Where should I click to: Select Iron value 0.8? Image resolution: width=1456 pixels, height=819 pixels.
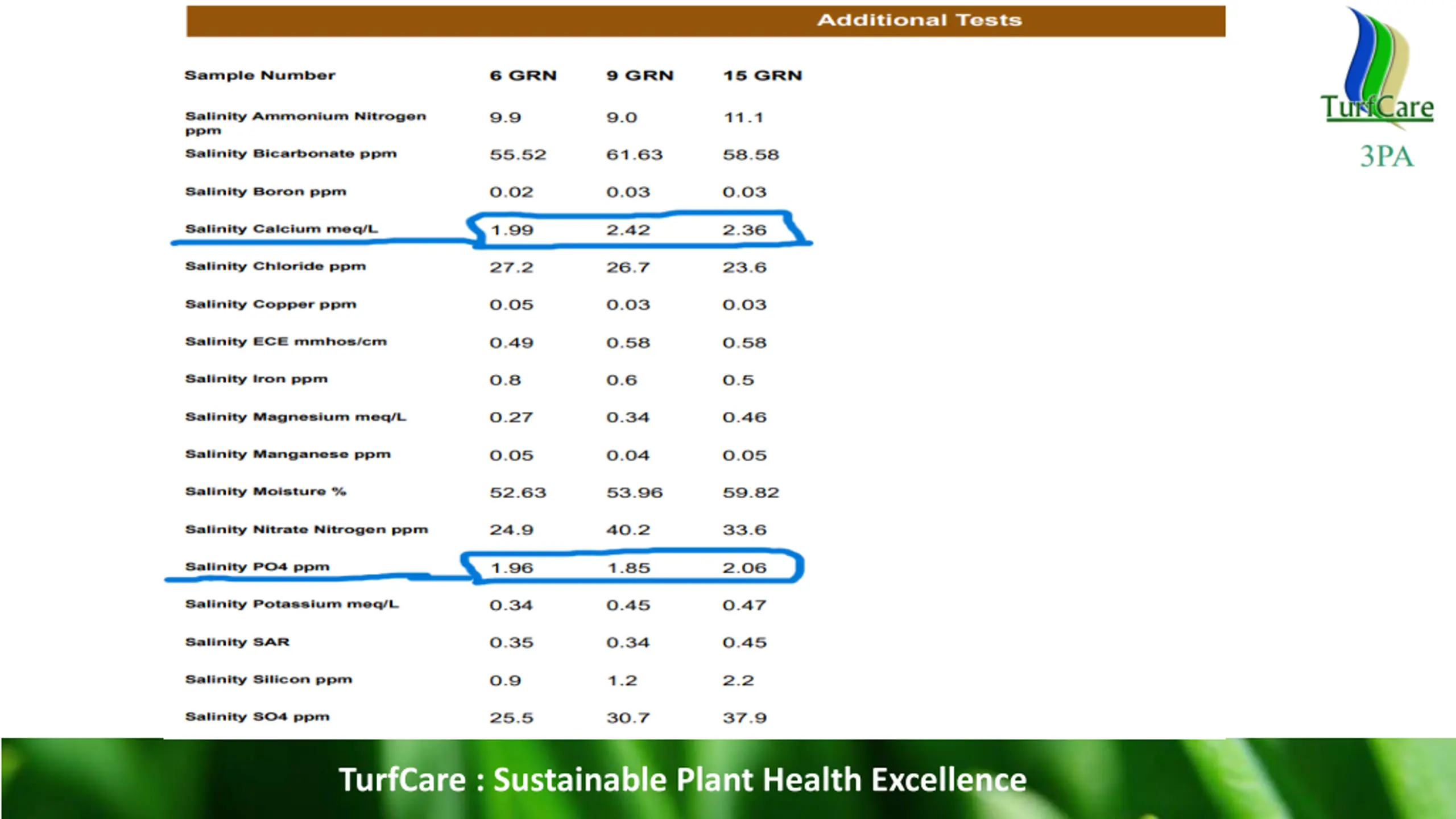tap(505, 380)
